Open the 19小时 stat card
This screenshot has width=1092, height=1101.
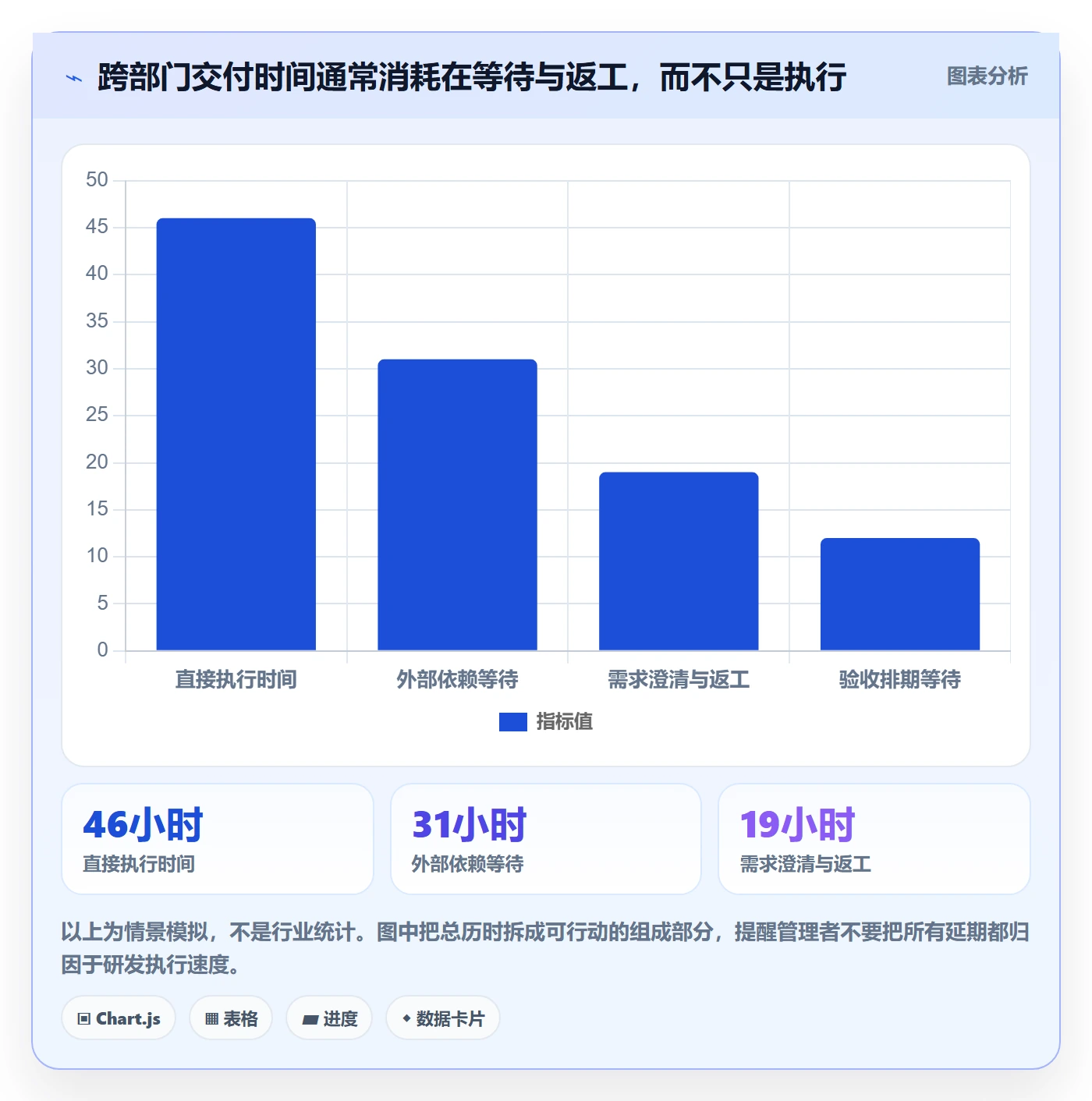[x=874, y=839]
